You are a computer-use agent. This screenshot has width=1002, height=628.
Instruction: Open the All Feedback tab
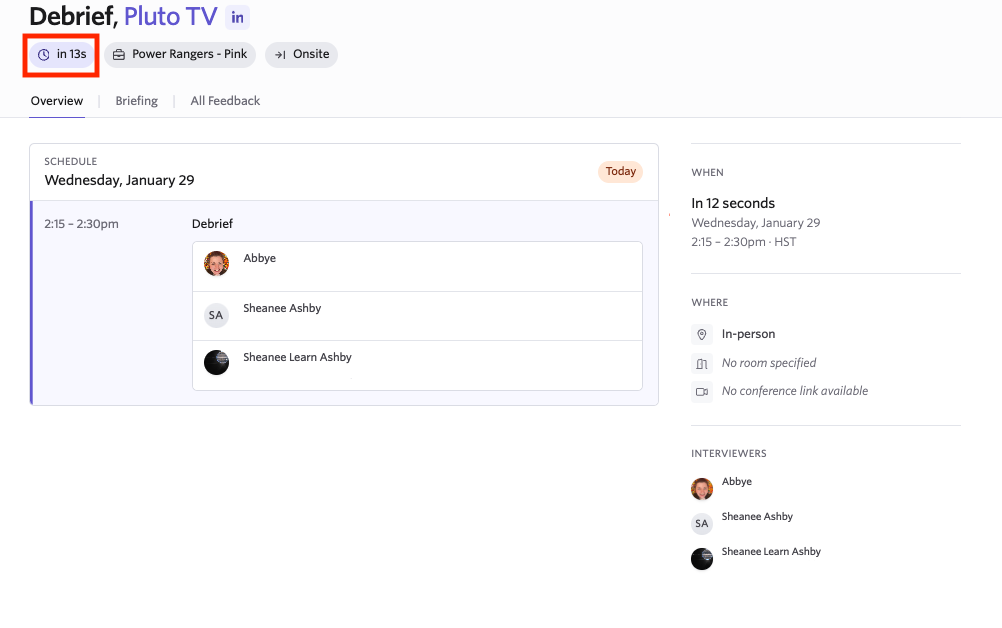(x=225, y=101)
